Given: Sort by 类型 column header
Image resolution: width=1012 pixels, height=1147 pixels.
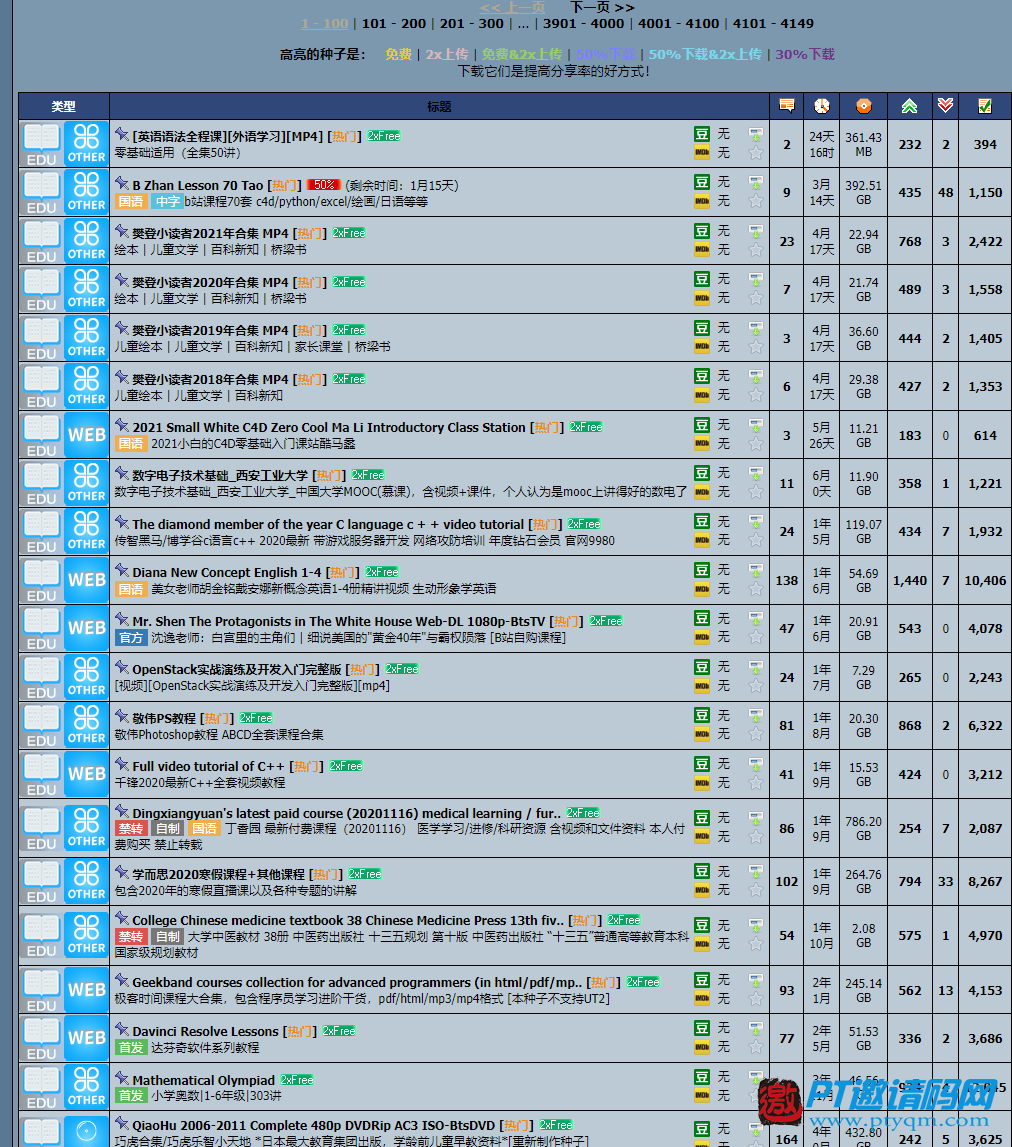Looking at the screenshot, I should click(64, 107).
